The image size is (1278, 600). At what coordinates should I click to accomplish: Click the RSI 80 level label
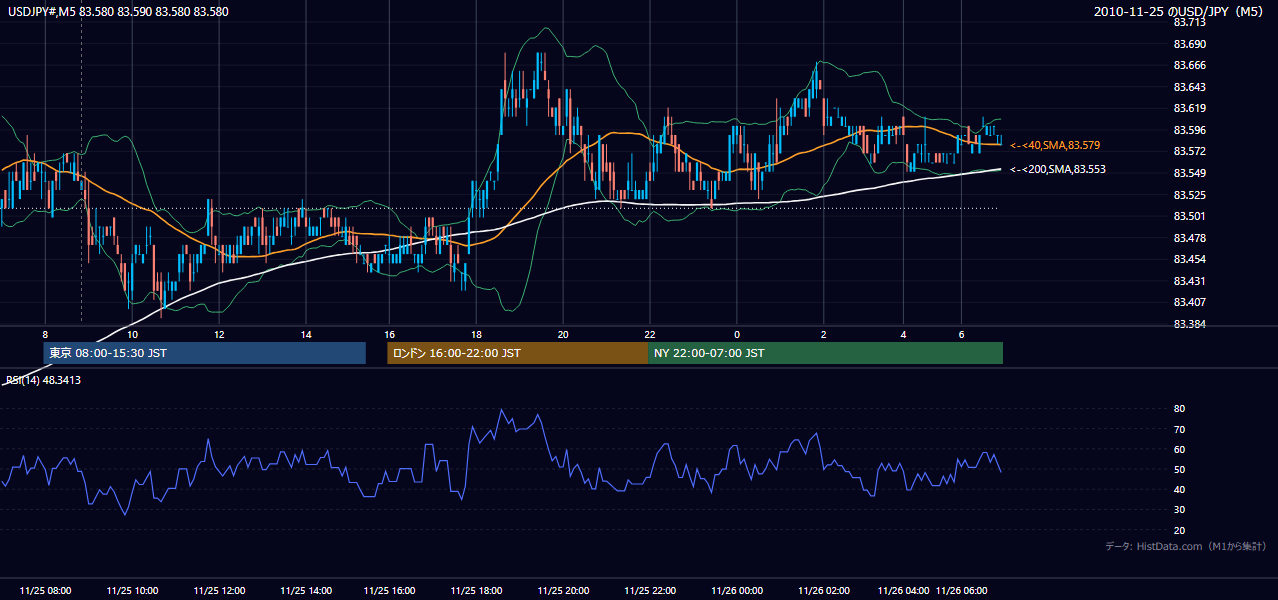click(1179, 409)
